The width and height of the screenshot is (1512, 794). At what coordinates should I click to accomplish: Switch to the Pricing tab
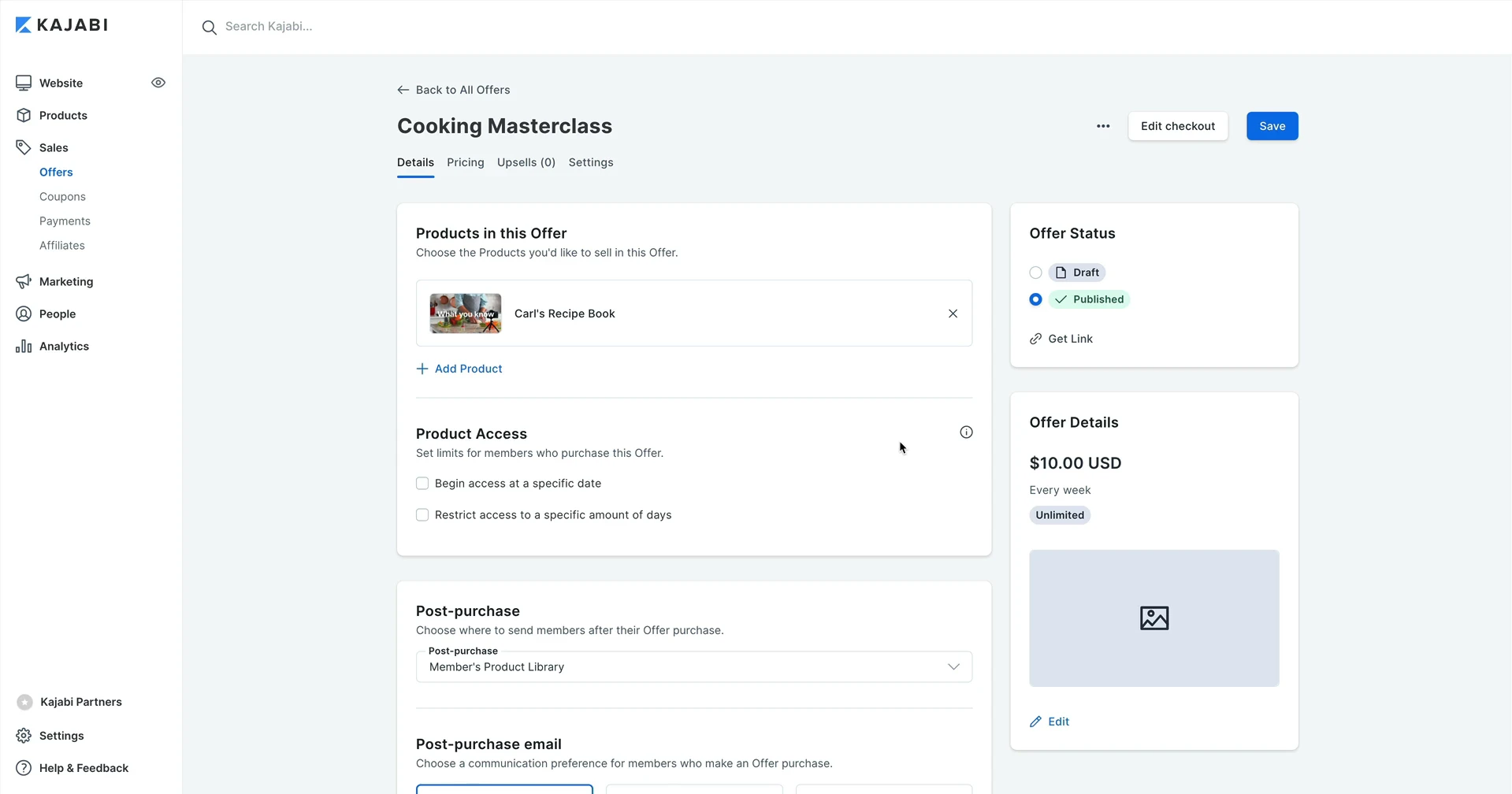pos(465,162)
